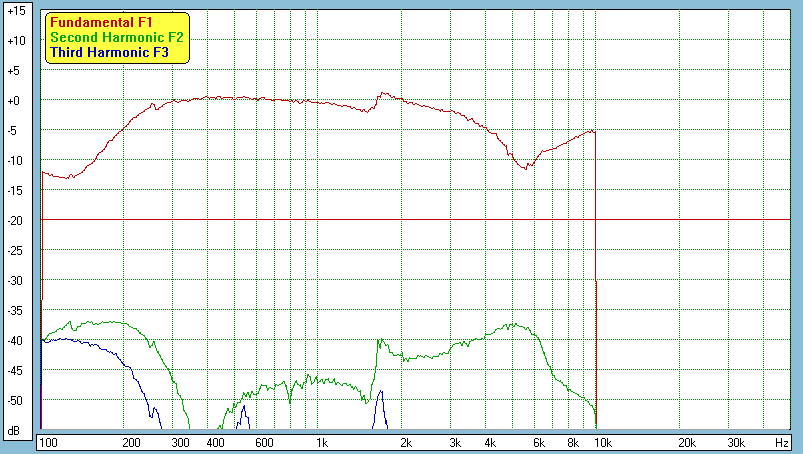Image resolution: width=803 pixels, height=454 pixels.
Task: Click the dB unit label on vertical axis
Action: [14, 430]
